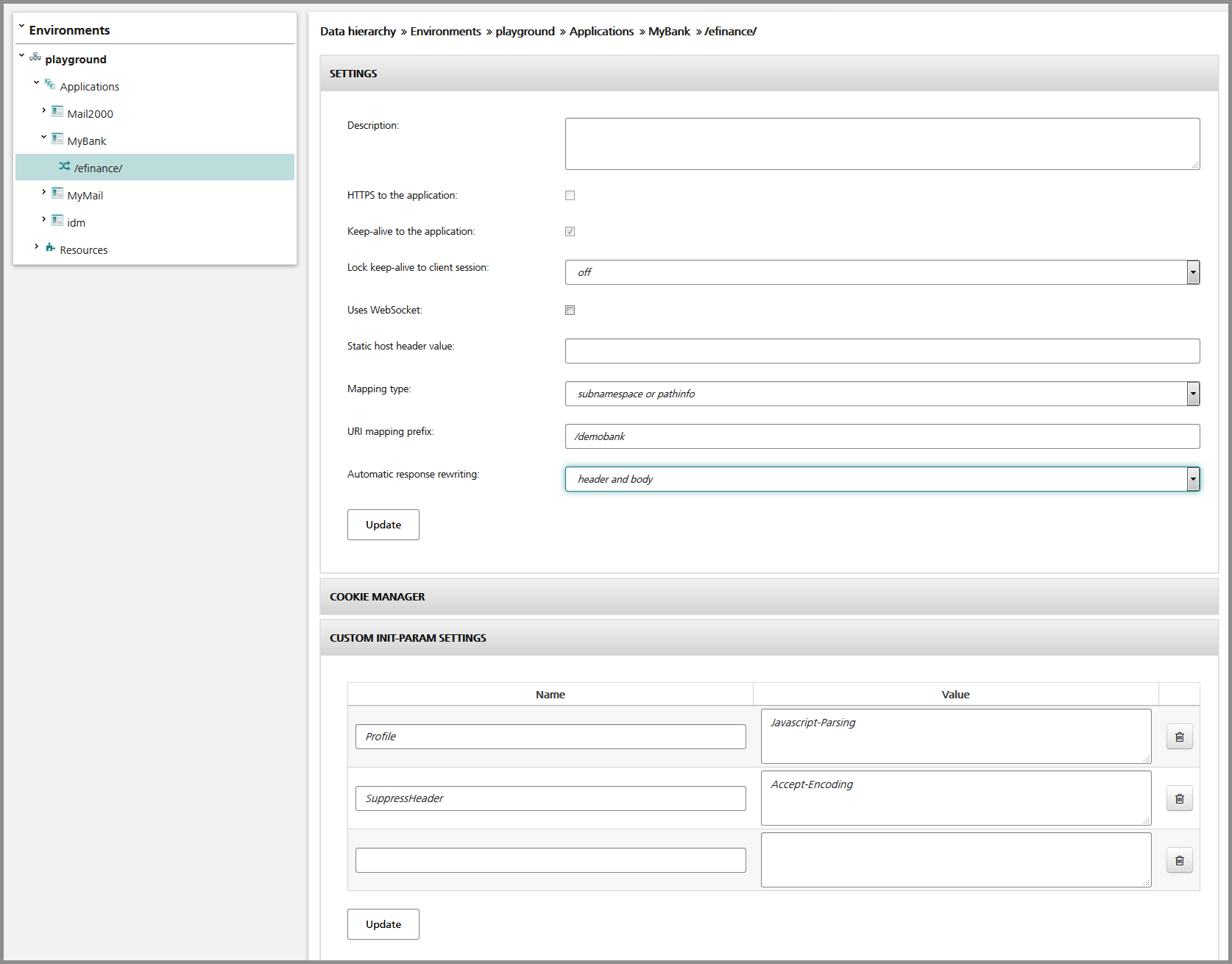This screenshot has width=1232, height=964.
Task: Click Data hierarchy breadcrumb link
Action: 358,32
